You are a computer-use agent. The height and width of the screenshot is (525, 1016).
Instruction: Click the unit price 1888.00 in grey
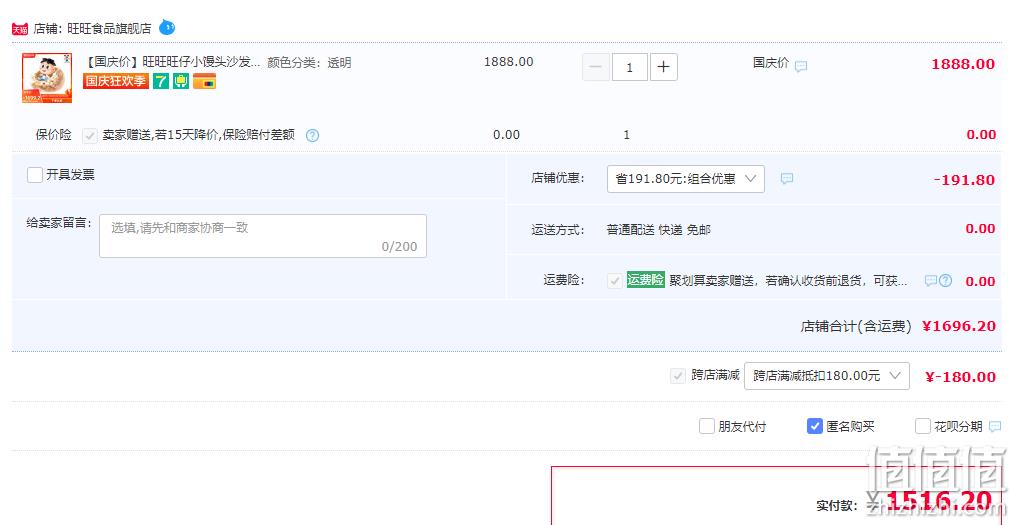click(509, 62)
